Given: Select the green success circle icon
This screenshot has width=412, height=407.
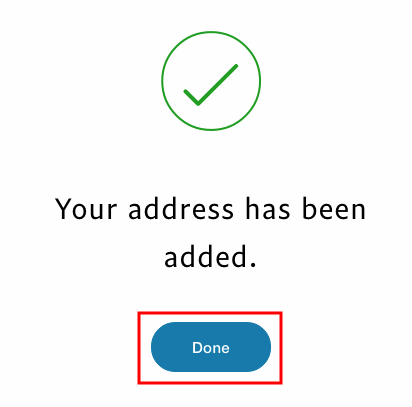Looking at the screenshot, I should (211, 81).
